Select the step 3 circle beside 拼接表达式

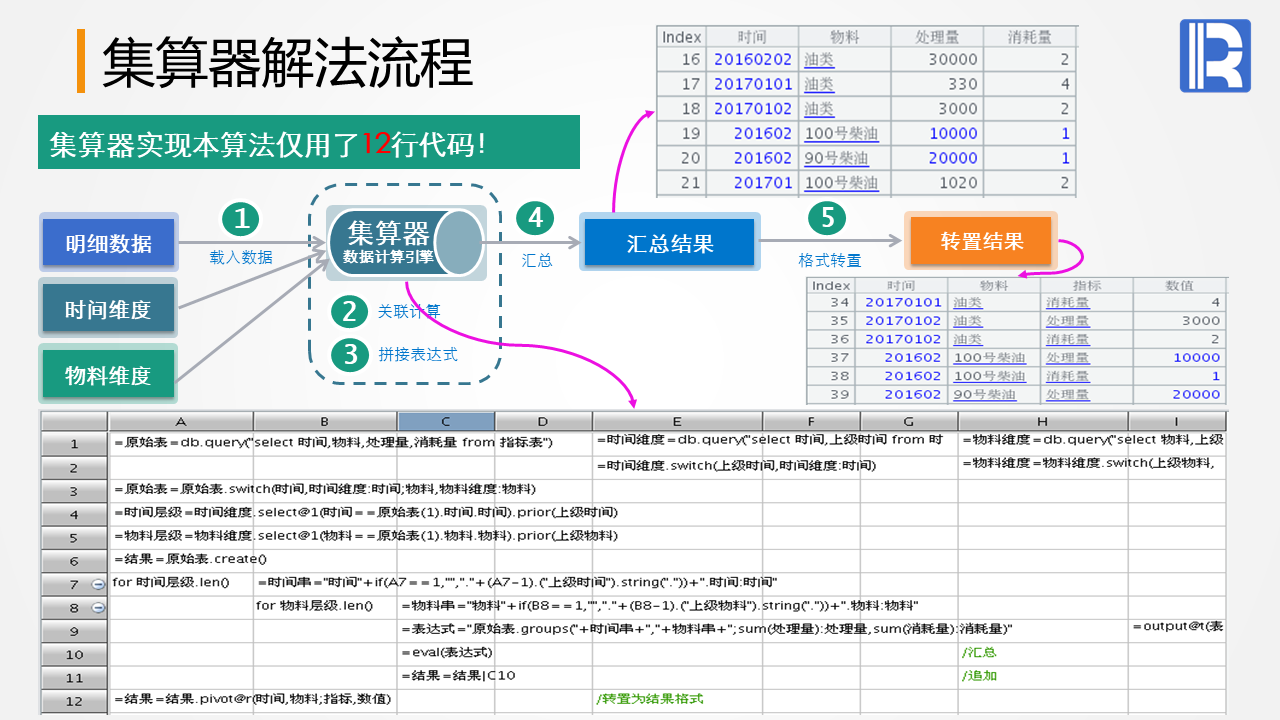pos(349,354)
